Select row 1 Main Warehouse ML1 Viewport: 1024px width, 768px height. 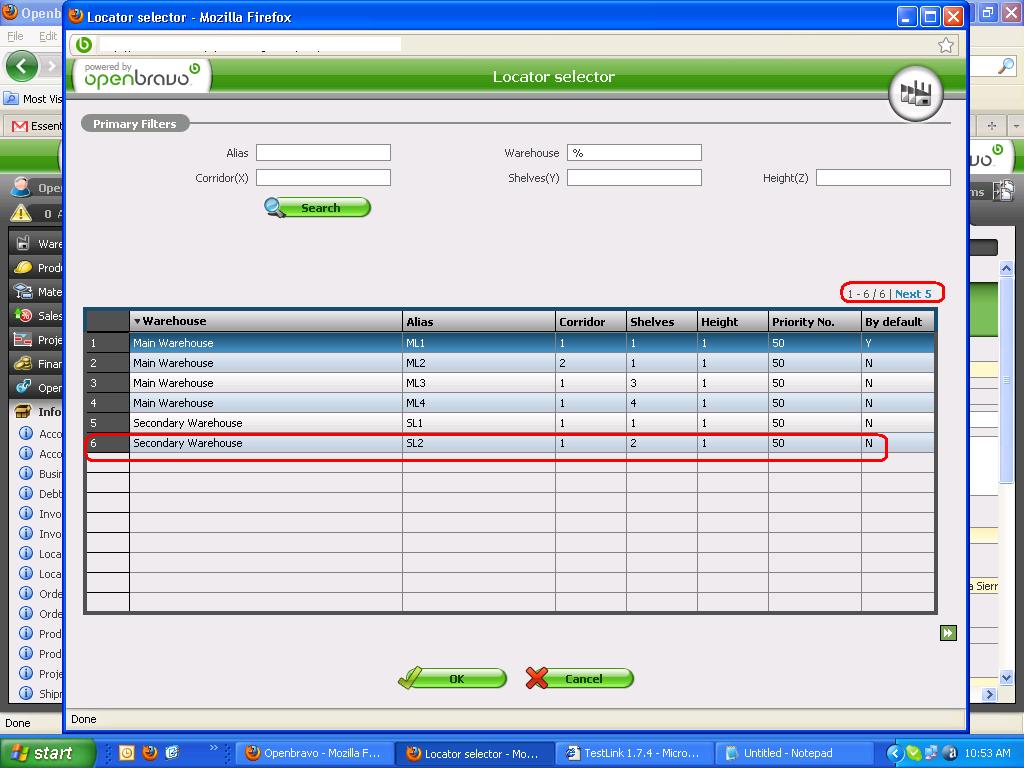(266, 343)
